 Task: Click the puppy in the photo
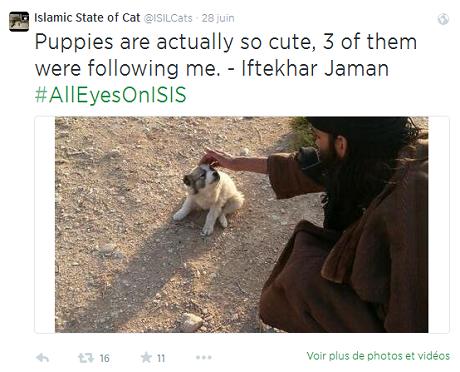[209, 198]
